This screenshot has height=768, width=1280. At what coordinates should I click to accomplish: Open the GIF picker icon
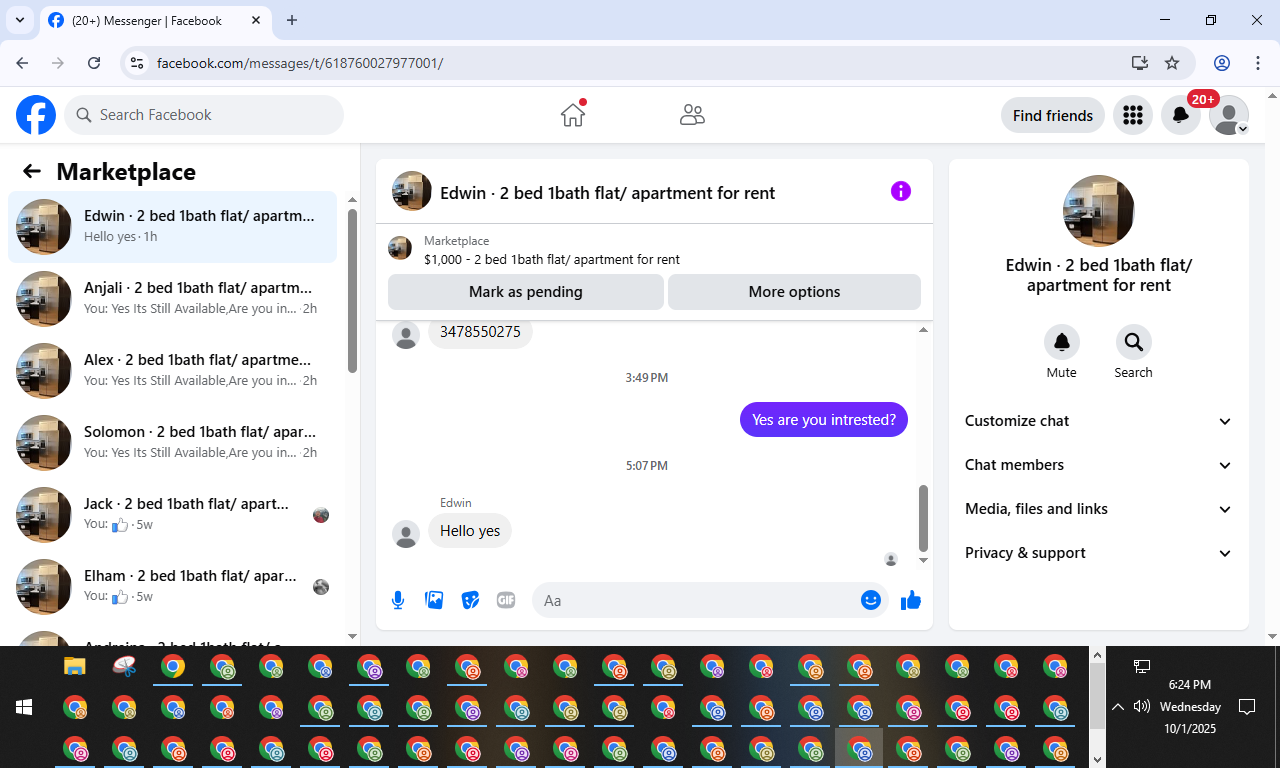506,600
